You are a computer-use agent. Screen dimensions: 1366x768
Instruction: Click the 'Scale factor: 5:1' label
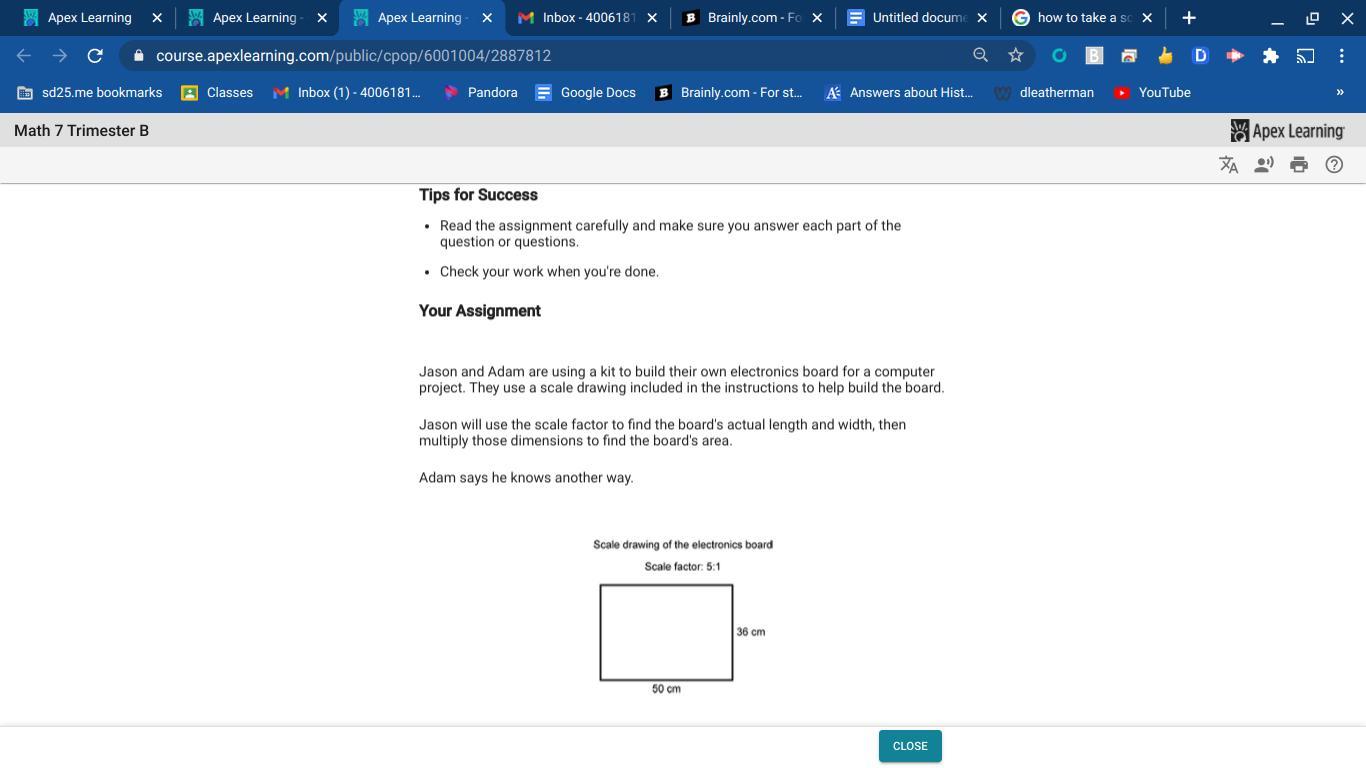click(x=683, y=567)
